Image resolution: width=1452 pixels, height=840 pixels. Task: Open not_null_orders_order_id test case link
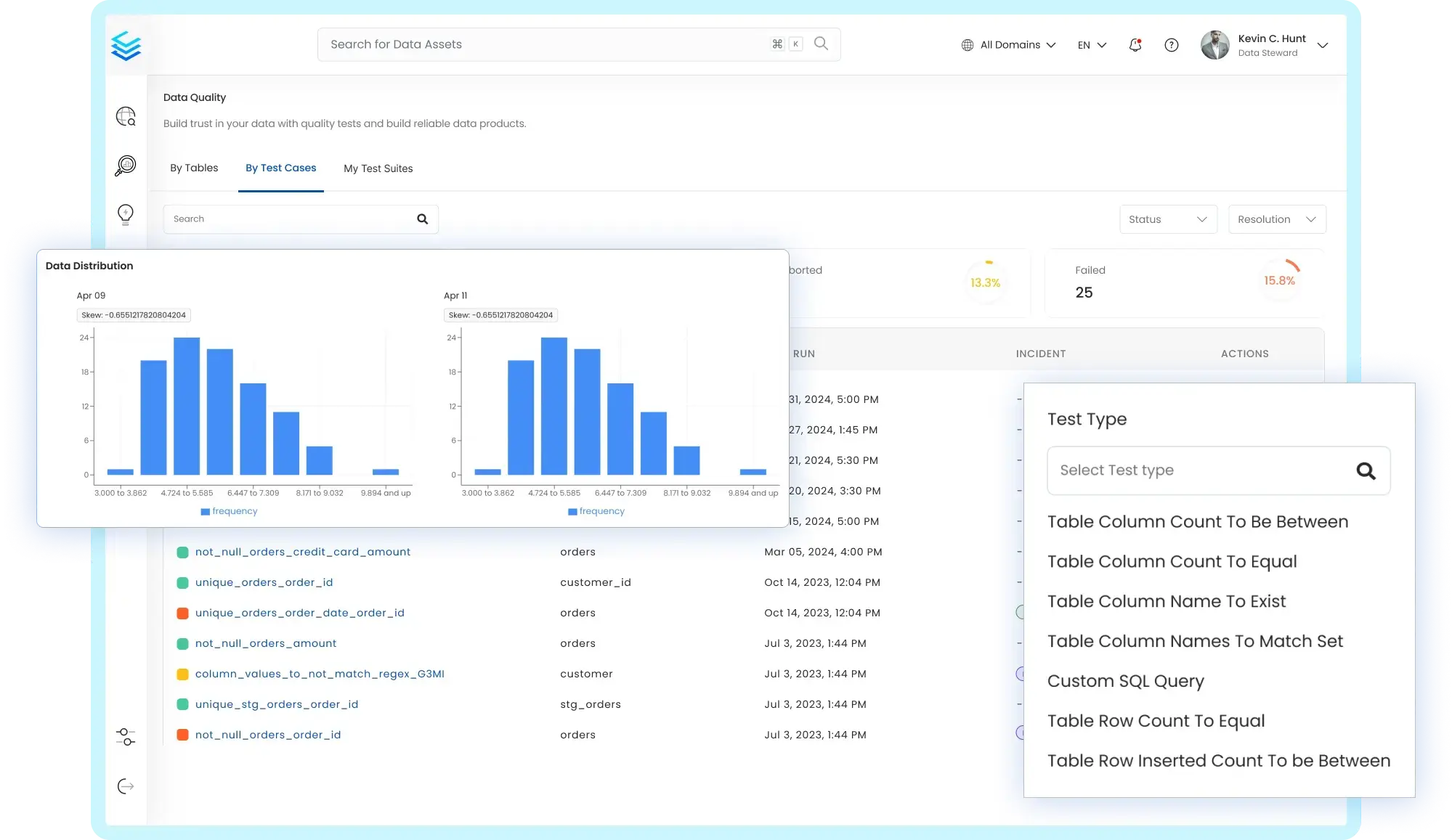pyautogui.click(x=267, y=735)
